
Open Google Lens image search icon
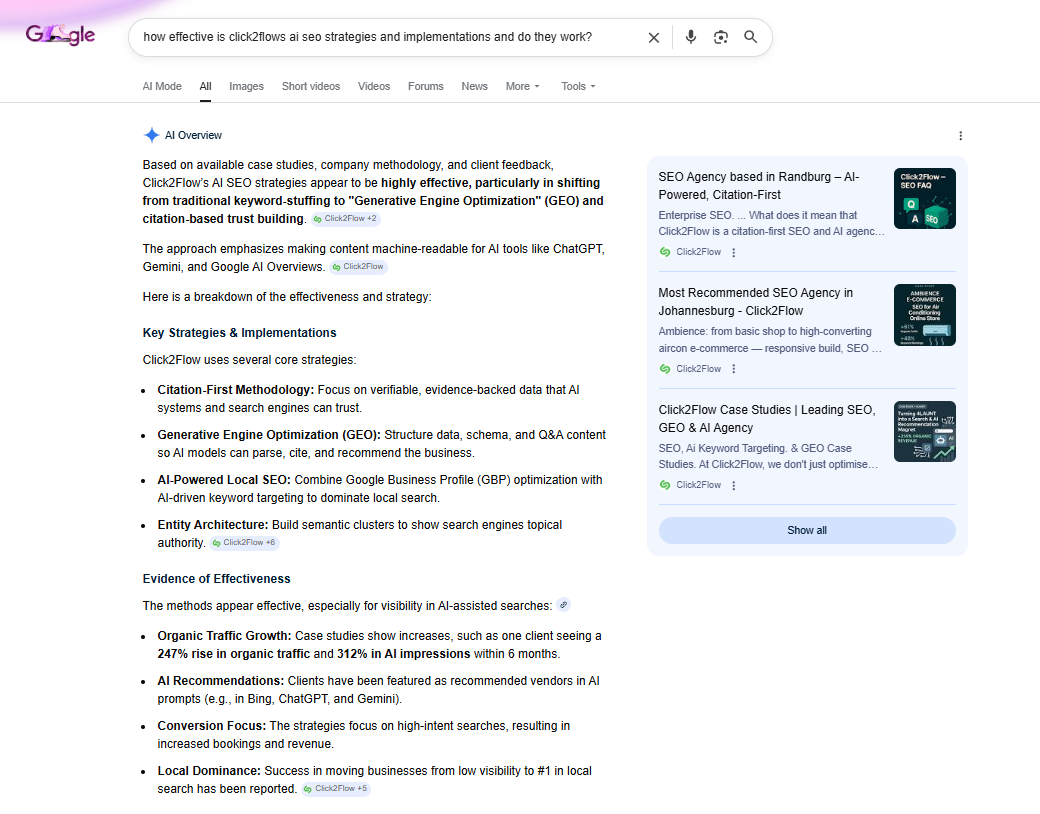(720, 38)
